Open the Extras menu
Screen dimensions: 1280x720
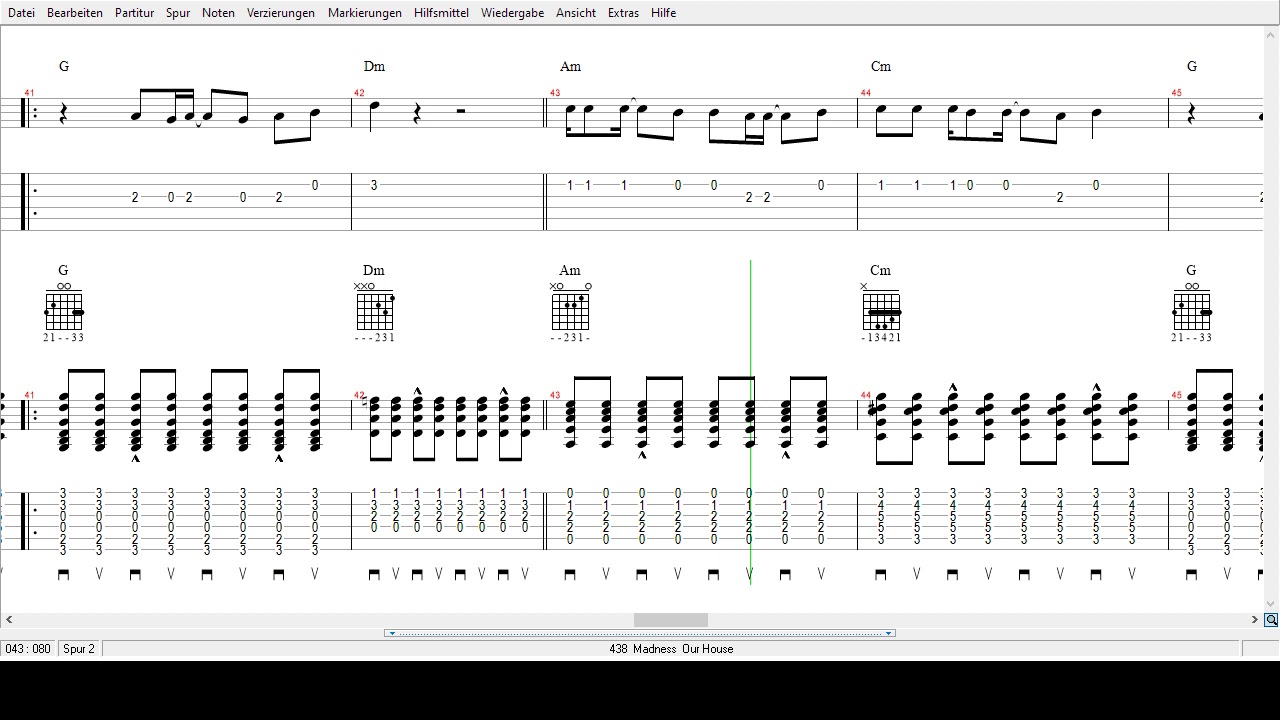point(623,13)
